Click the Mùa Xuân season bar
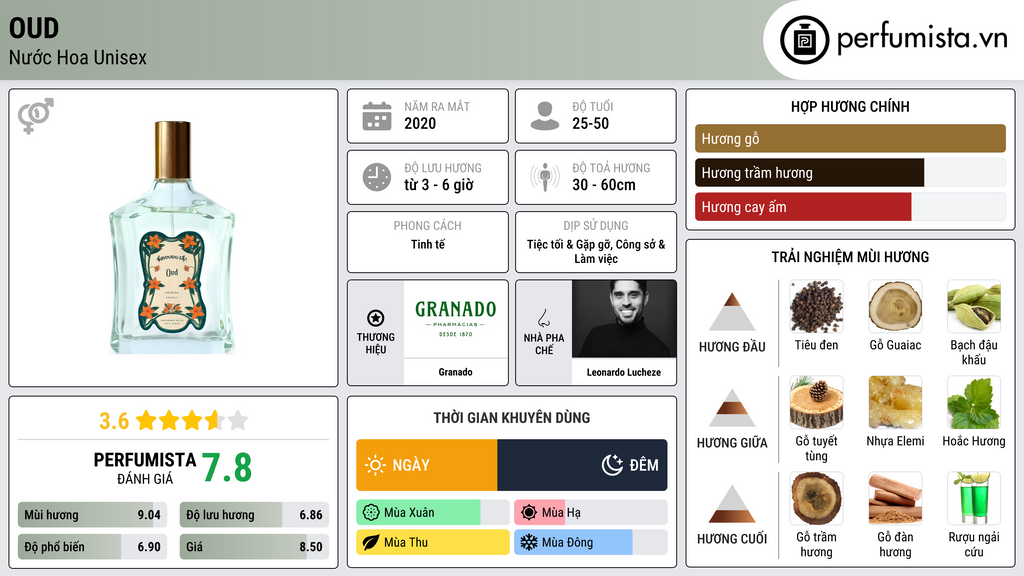The image size is (1024, 576). [432, 513]
